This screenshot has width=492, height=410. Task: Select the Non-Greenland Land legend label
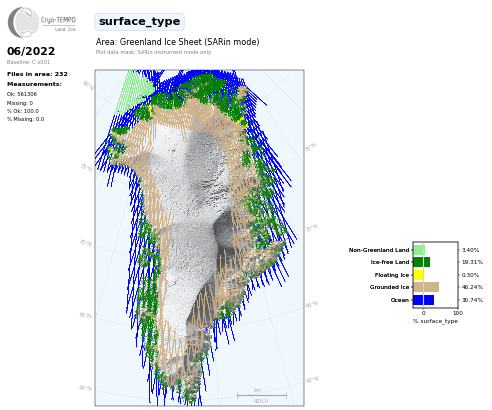point(379,250)
